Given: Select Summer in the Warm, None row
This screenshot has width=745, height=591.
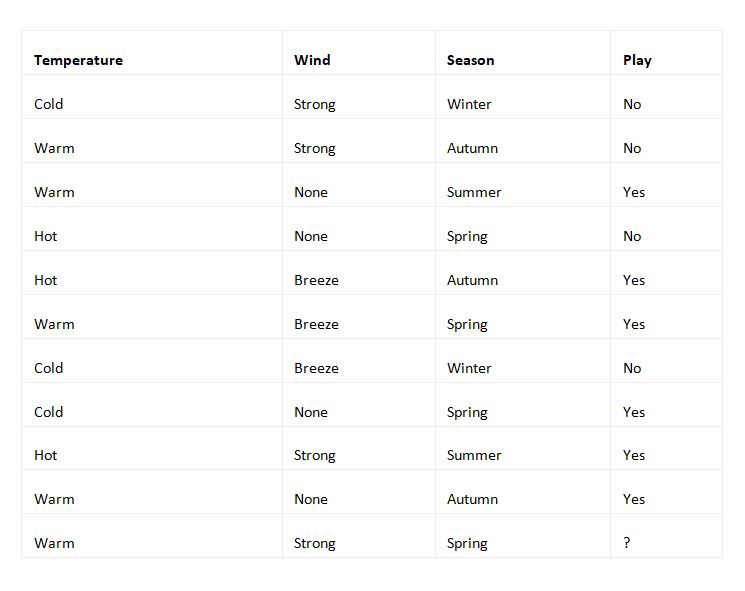Looking at the screenshot, I should coord(474,192).
